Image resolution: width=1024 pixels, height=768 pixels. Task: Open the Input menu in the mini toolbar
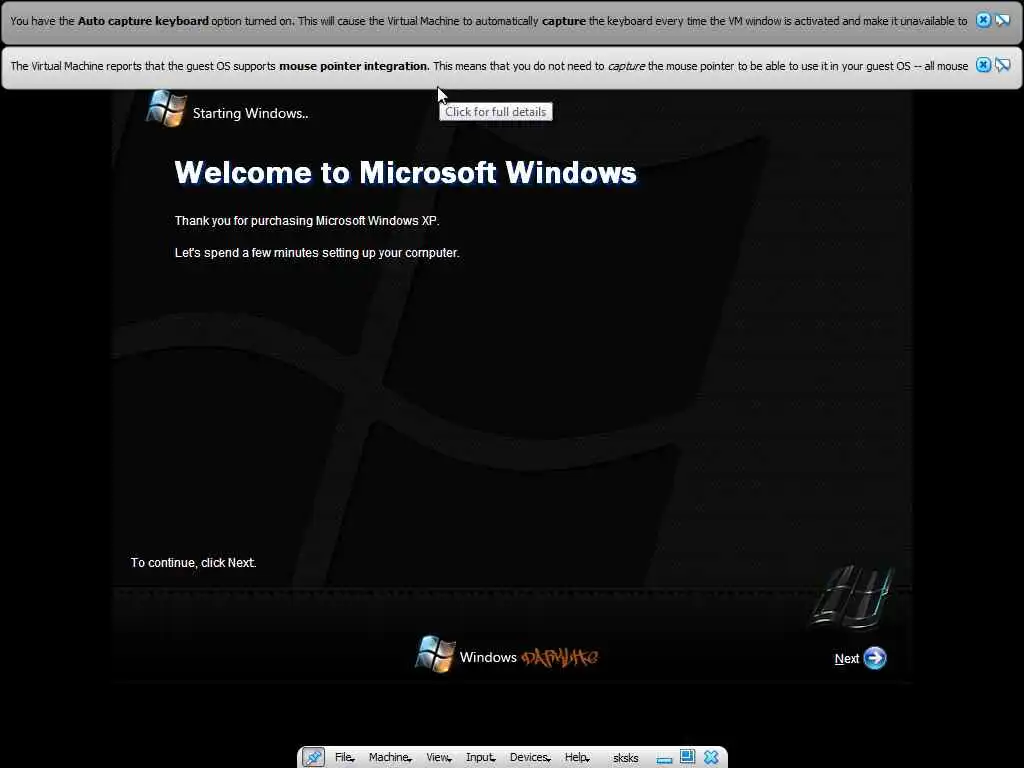(480, 758)
